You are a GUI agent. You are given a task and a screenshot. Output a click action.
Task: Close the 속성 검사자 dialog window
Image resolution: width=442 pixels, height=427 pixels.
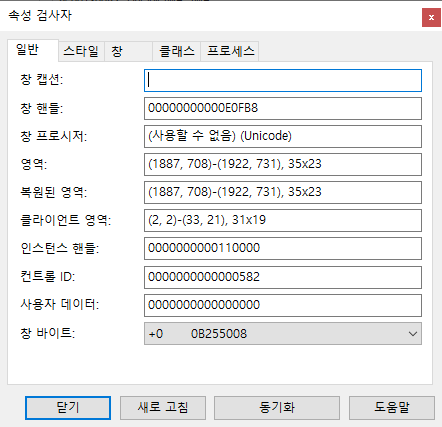tap(431, 17)
